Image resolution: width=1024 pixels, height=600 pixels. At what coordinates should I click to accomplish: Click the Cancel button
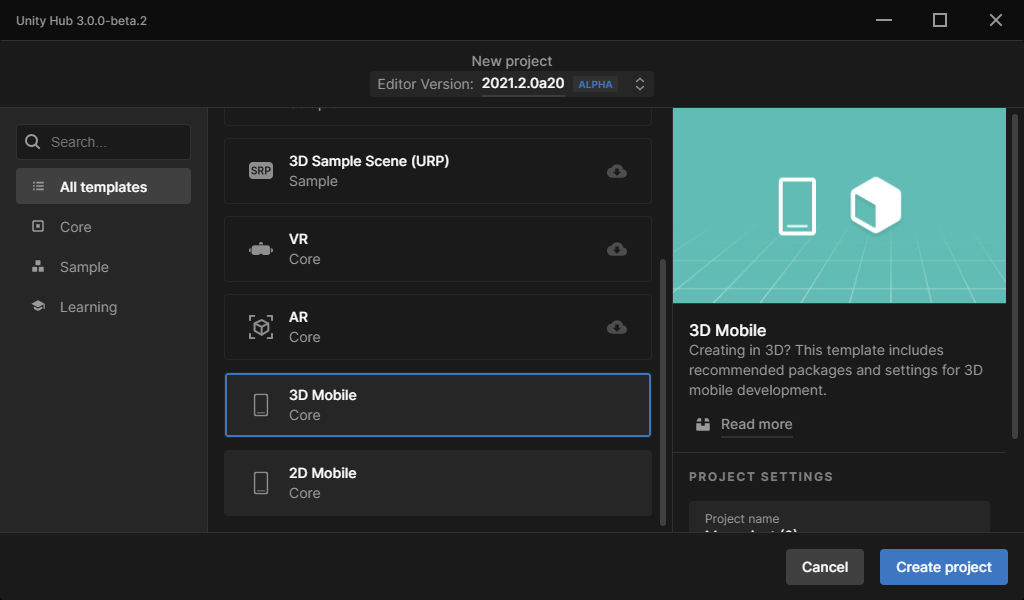(x=824, y=567)
